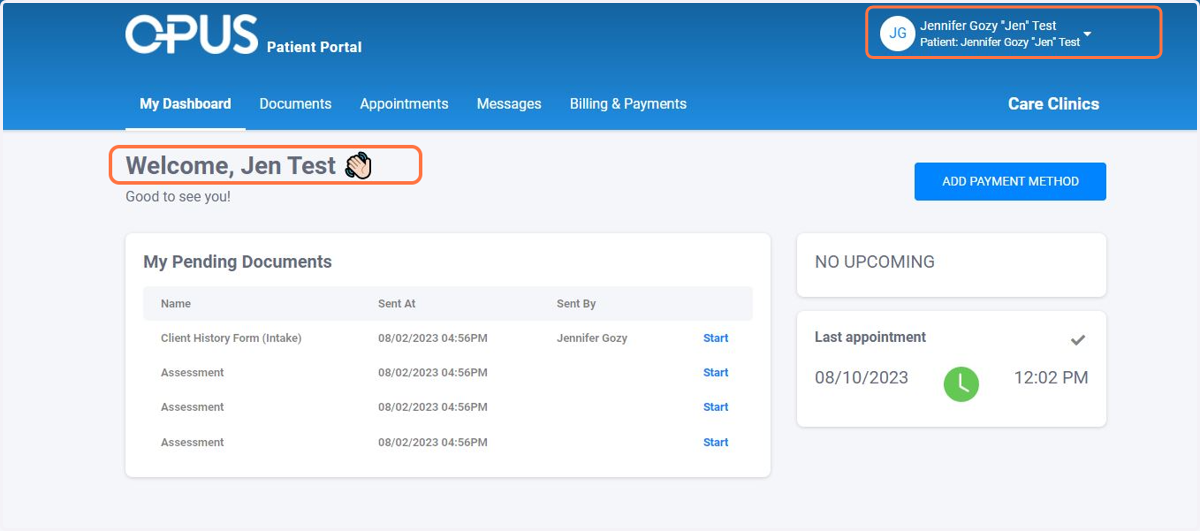Click the green clock icon
The height and width of the screenshot is (531, 1200).
(961, 384)
